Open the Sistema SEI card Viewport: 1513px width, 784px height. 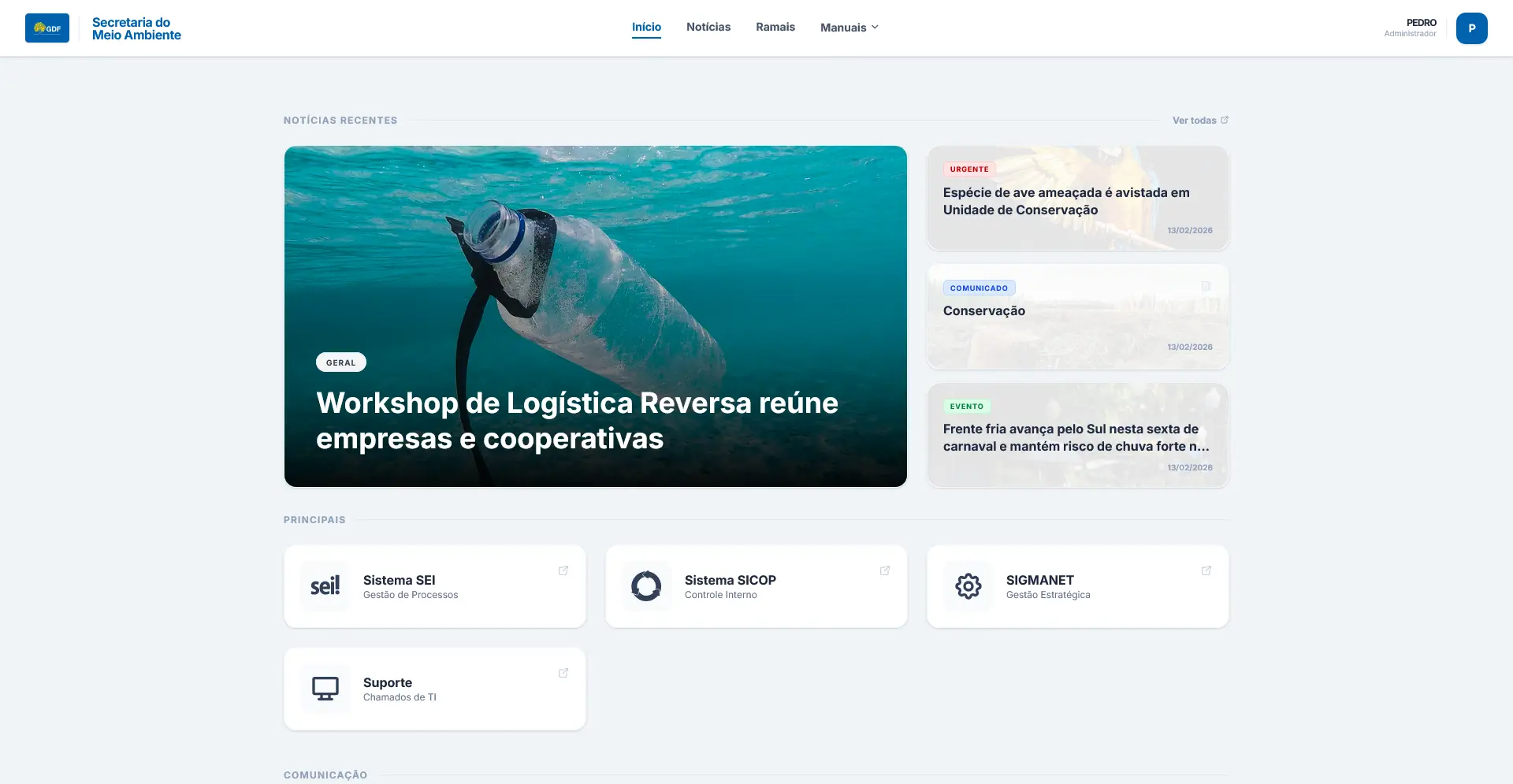[x=435, y=586]
